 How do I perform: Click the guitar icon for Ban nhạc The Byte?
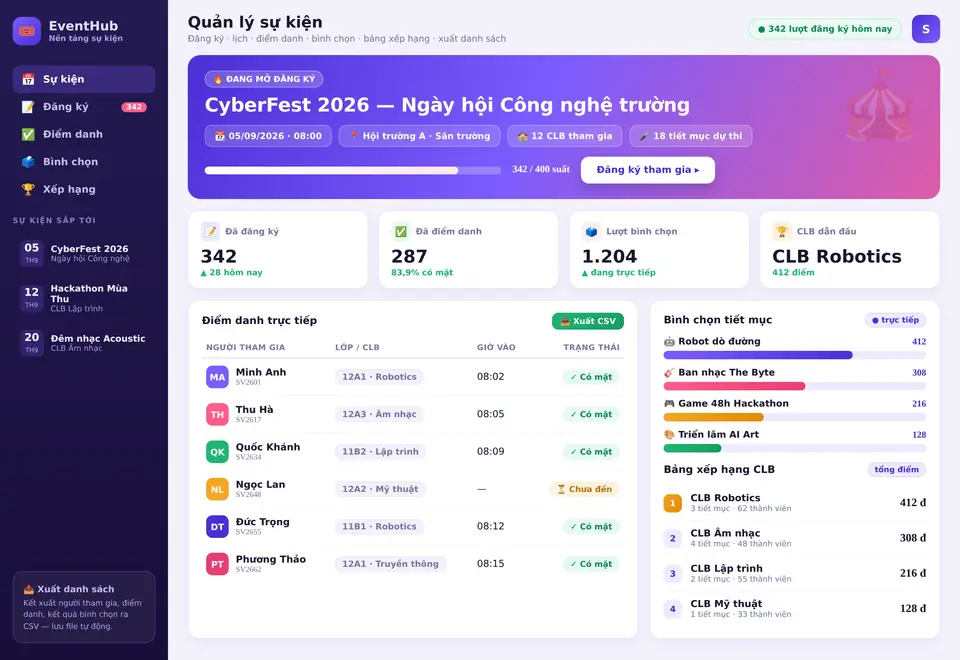click(x=669, y=373)
